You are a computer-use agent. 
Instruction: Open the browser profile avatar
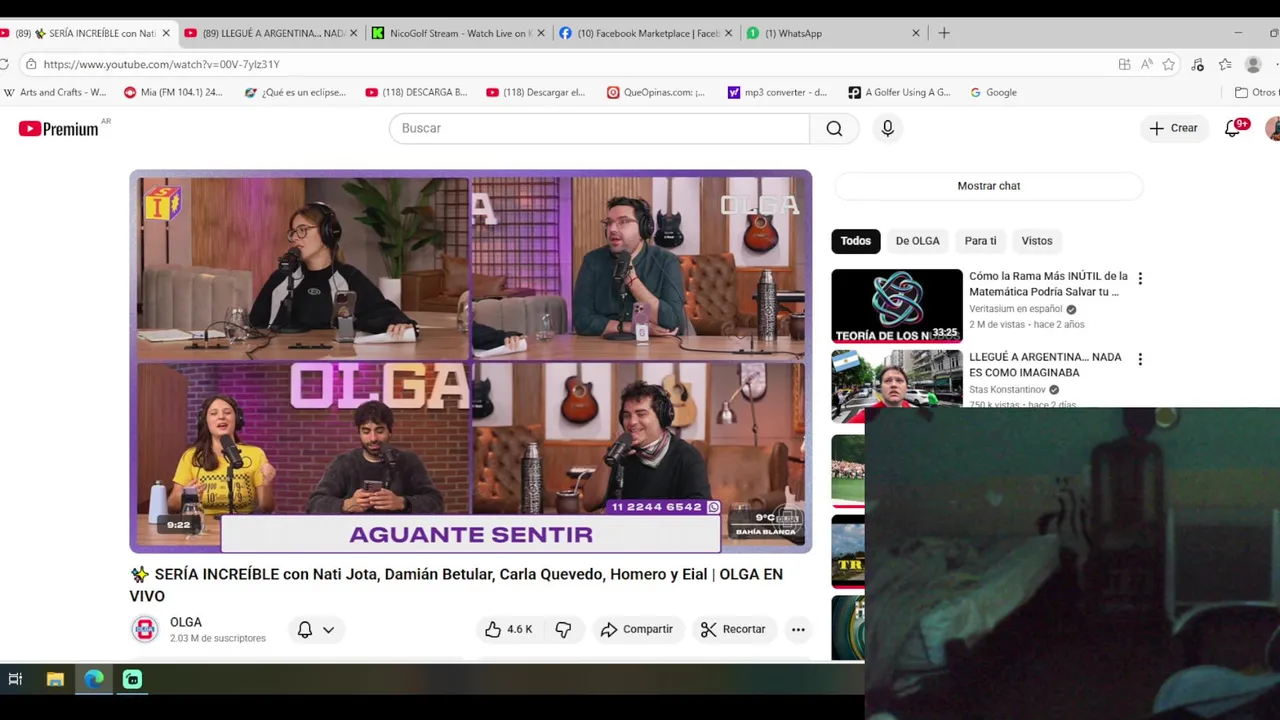pyautogui.click(x=1253, y=64)
